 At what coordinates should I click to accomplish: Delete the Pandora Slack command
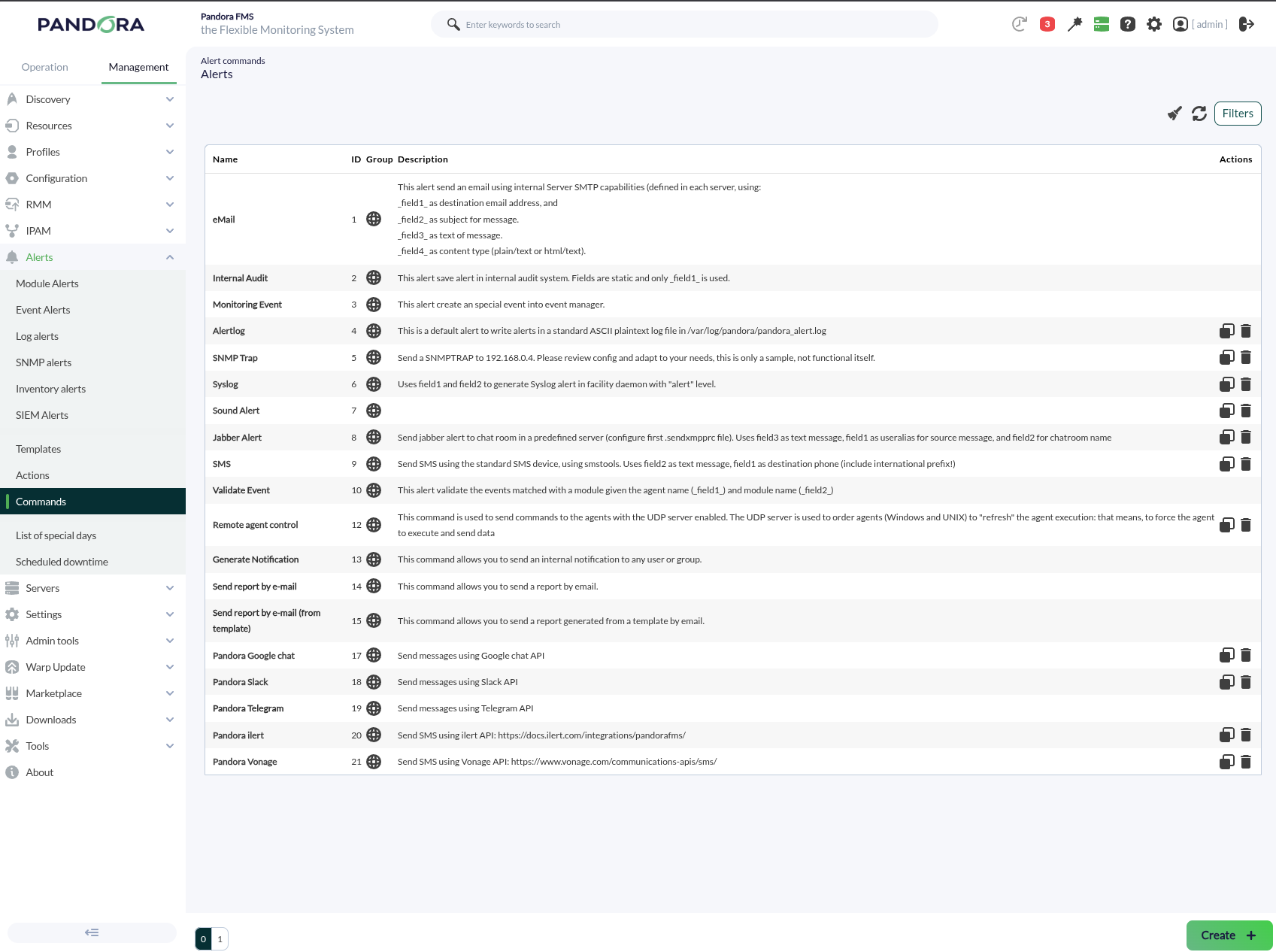(x=1246, y=682)
